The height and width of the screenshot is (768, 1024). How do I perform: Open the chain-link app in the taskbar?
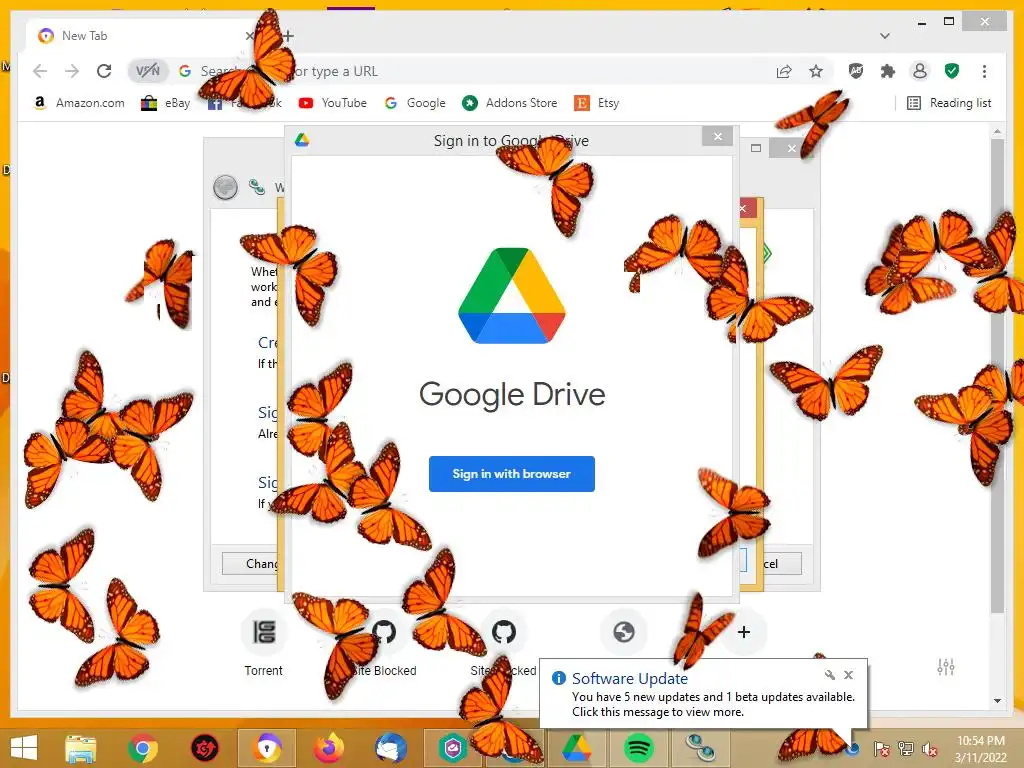coord(701,748)
